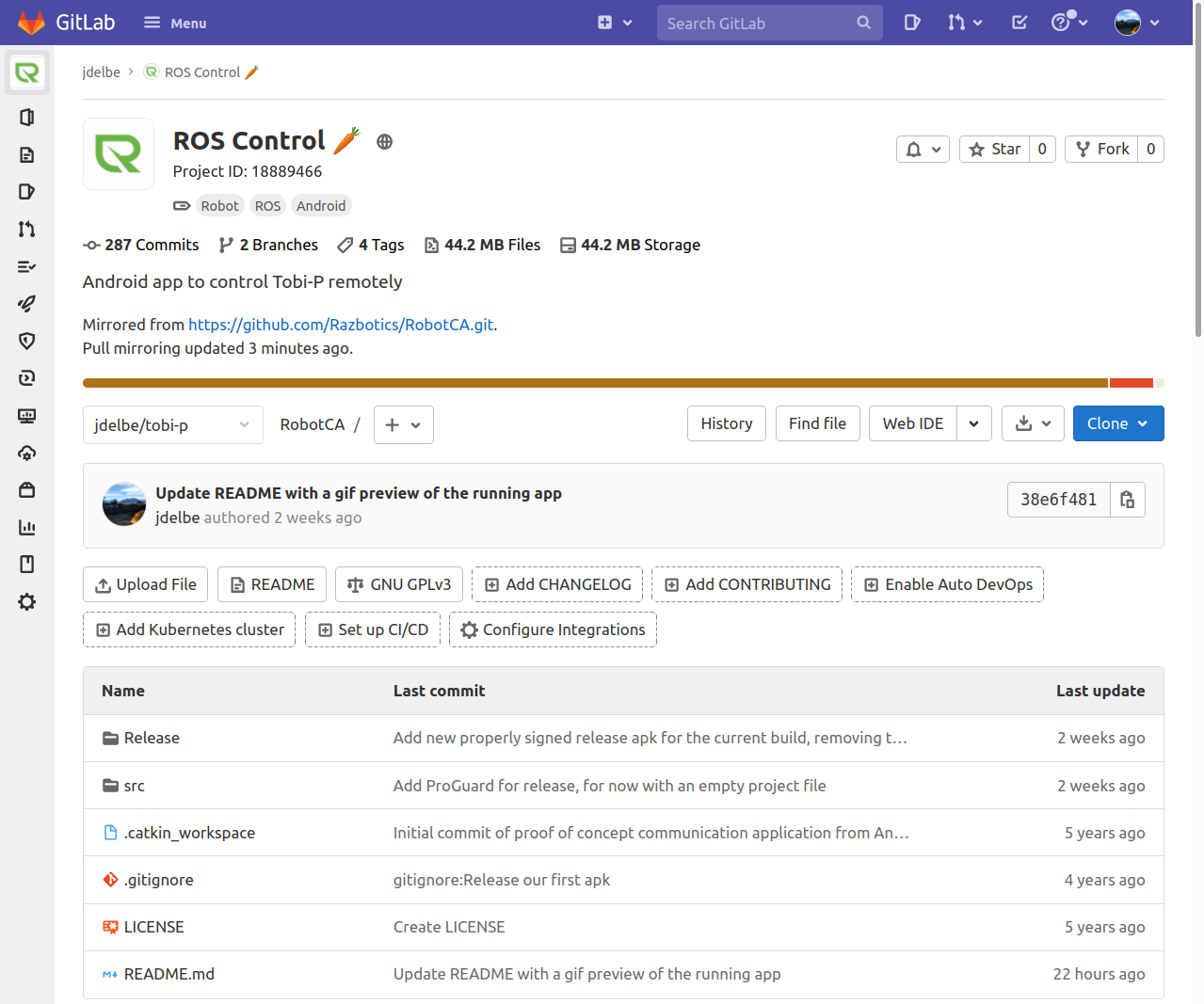Screen dimensions: 1204x1004
Task: Open the create new plus dropdown
Action: (x=615, y=23)
